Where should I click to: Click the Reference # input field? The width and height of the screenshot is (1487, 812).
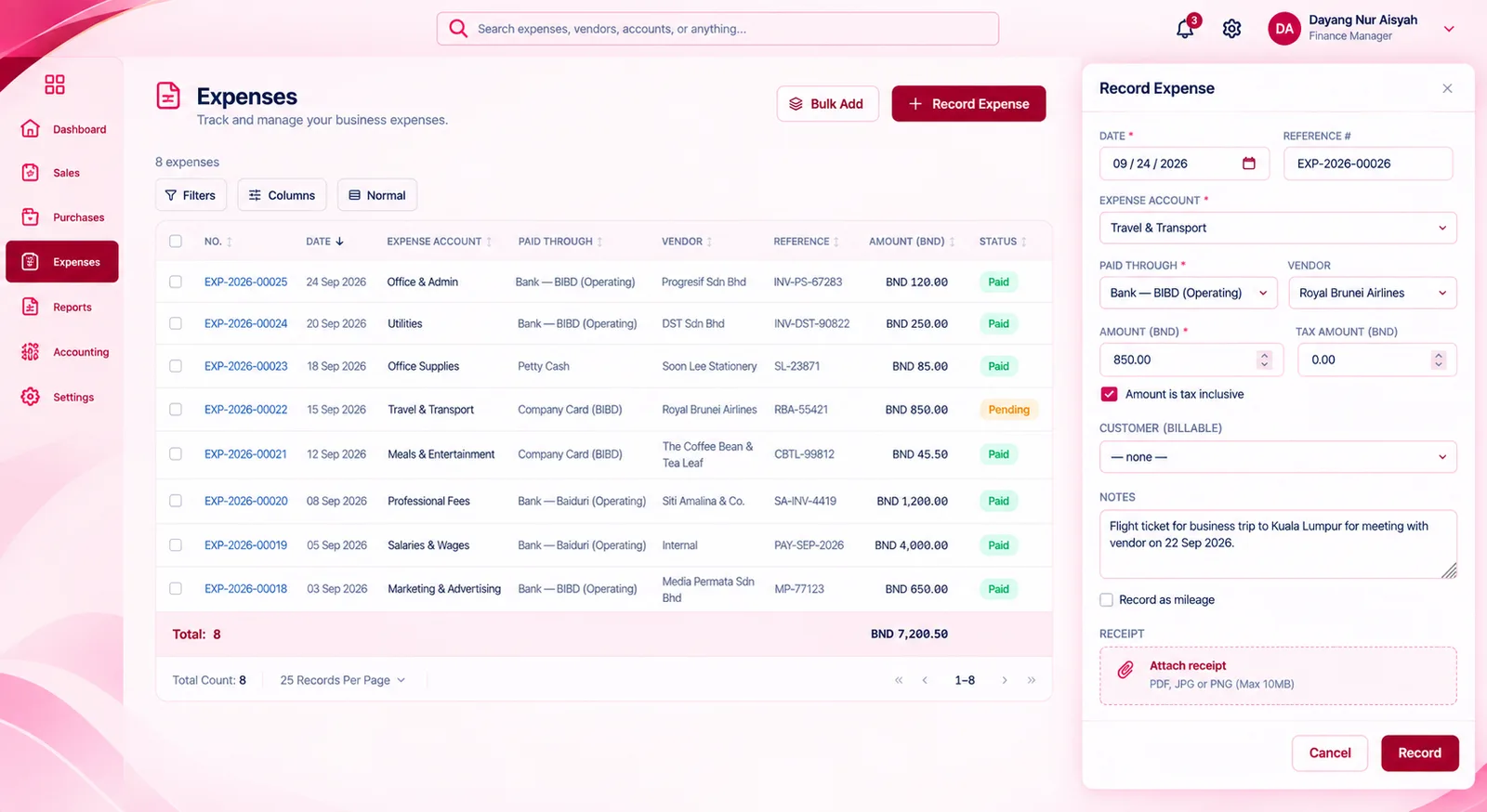[1368, 164]
